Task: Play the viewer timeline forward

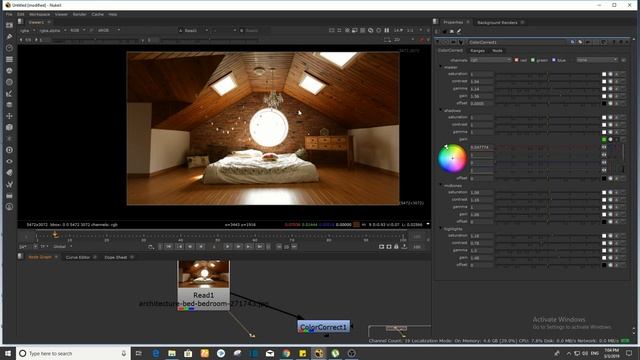Action: pos(228,247)
